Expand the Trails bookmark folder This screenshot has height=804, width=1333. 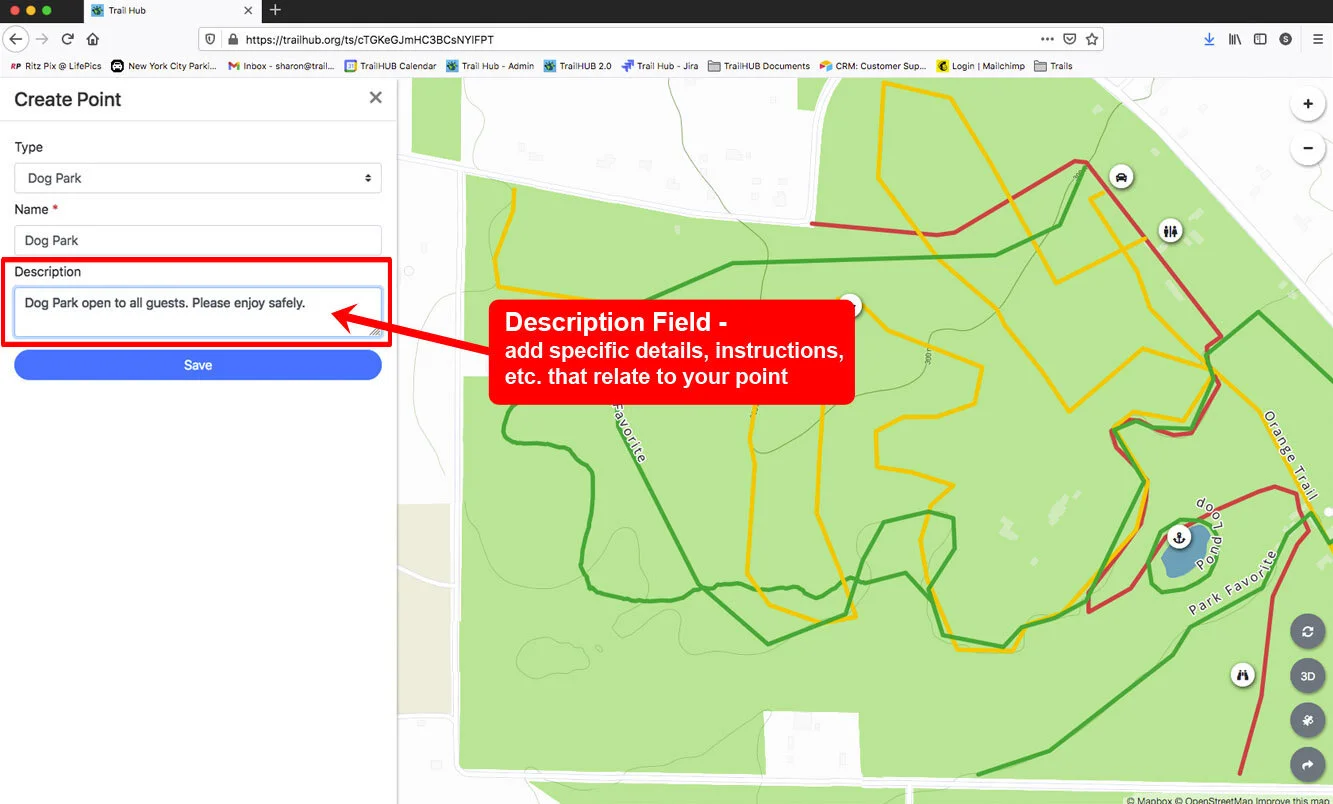[x=1053, y=66]
